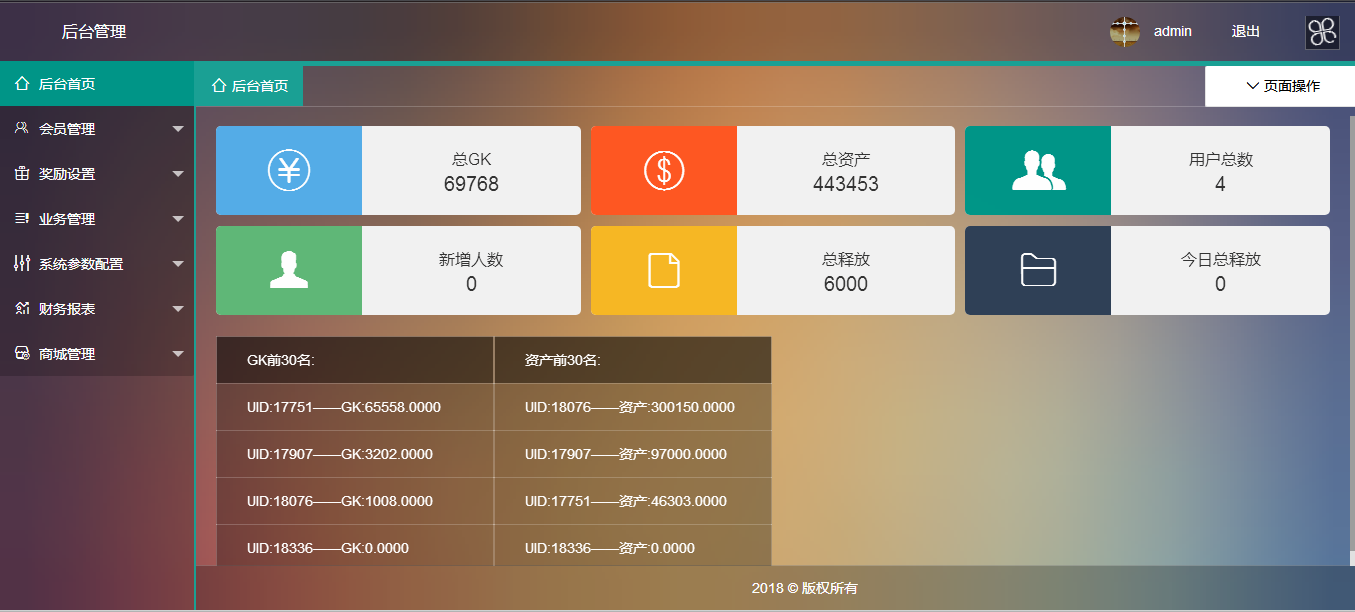The image size is (1355, 612).
Task: Click the admin username link
Action: 1173,32
